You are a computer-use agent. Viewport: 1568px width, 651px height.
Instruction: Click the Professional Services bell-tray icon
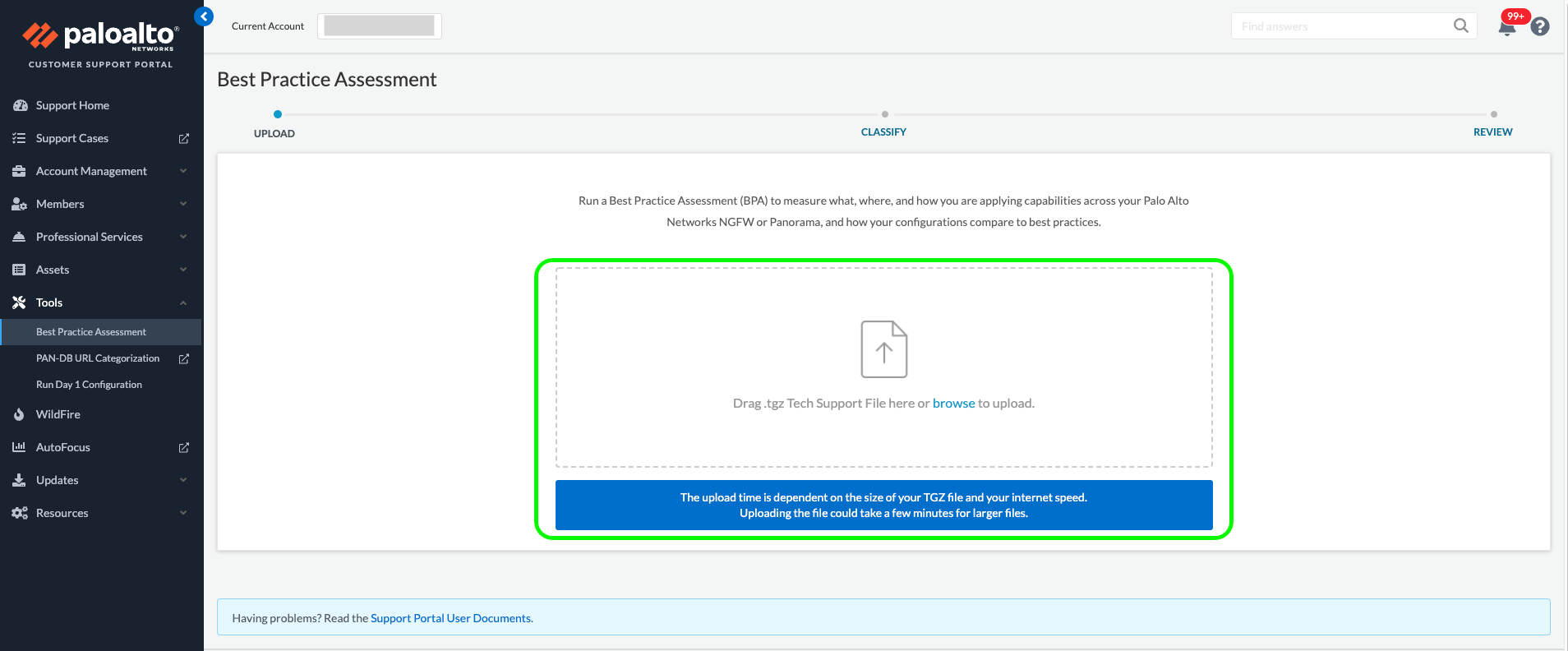[19, 237]
